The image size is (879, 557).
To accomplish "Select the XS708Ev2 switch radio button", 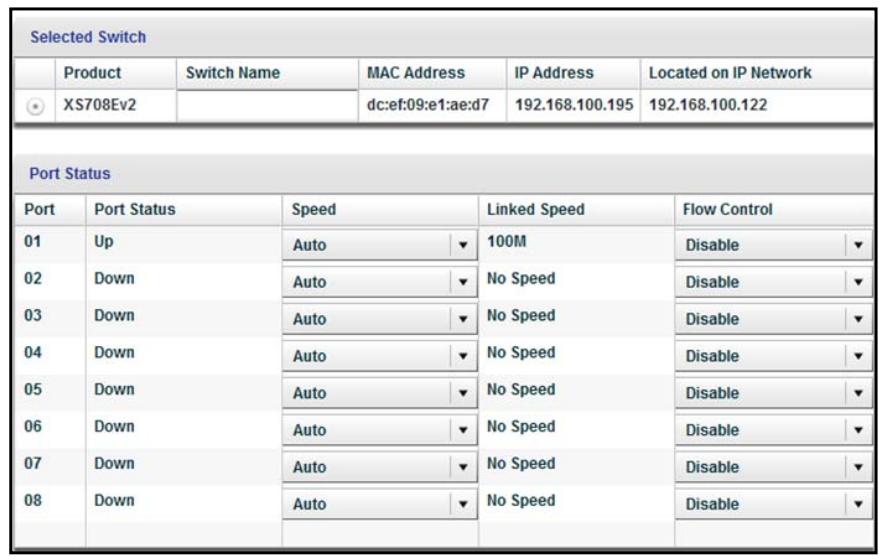I will click(x=35, y=106).
